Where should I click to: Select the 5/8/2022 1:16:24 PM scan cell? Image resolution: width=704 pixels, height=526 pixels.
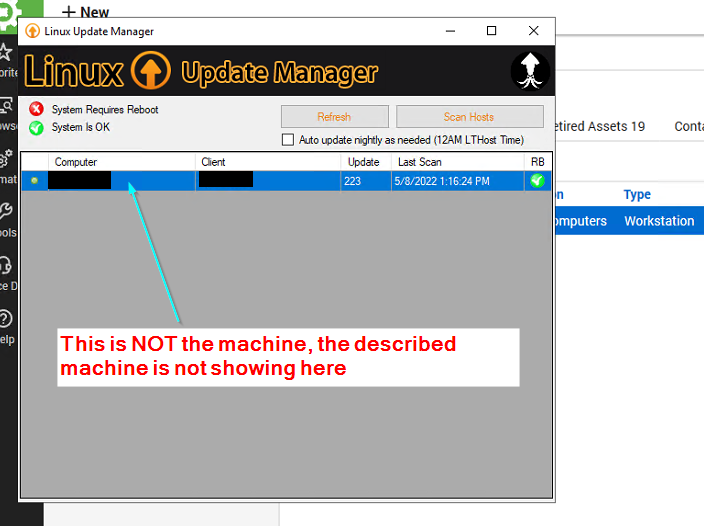(x=458, y=181)
